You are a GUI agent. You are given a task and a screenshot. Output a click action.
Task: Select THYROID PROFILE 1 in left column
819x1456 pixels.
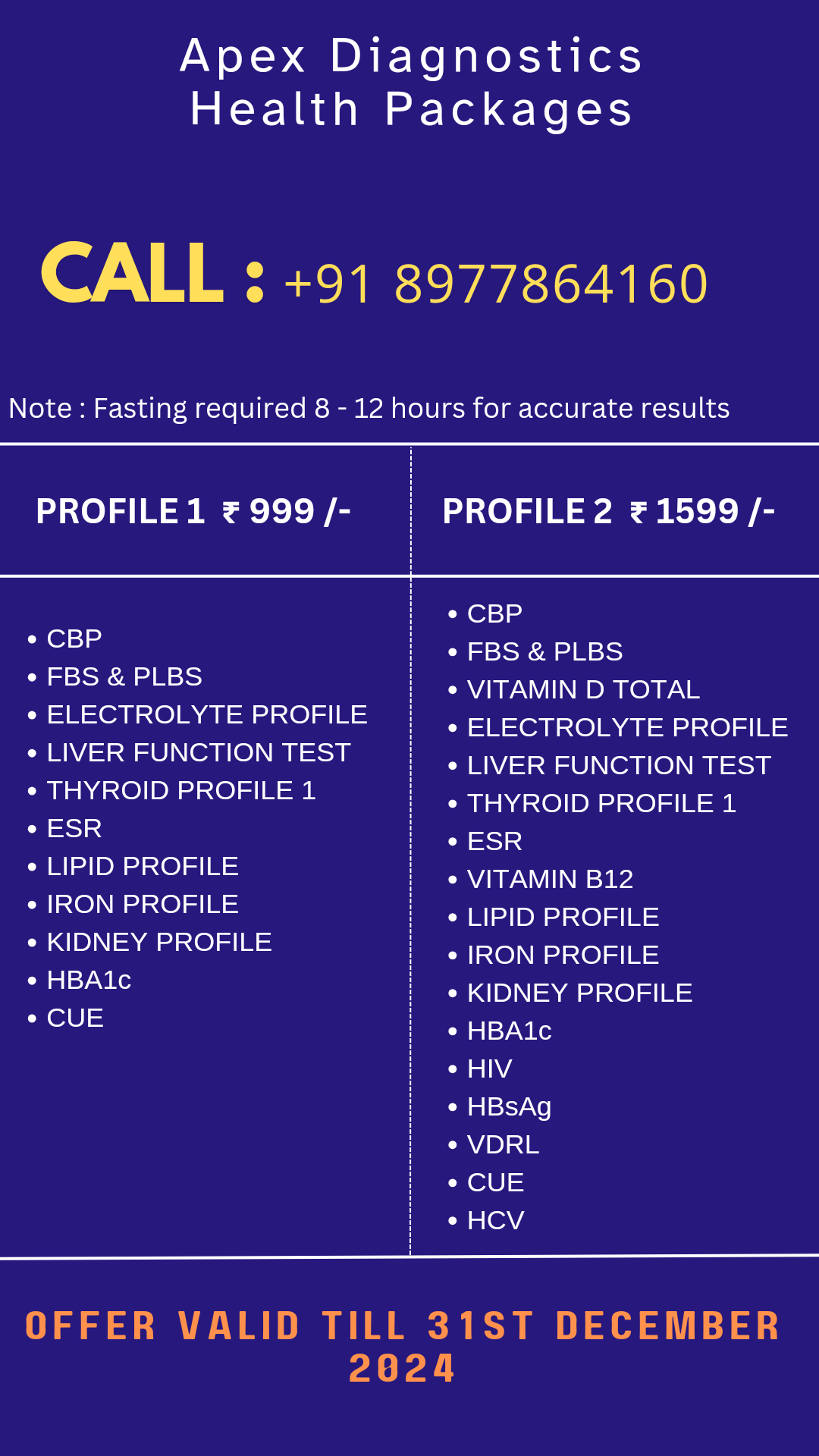pyautogui.click(x=181, y=790)
